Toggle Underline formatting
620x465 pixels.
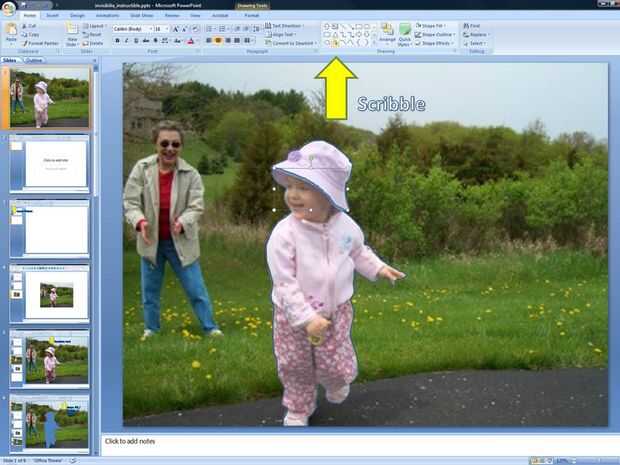[x=136, y=40]
